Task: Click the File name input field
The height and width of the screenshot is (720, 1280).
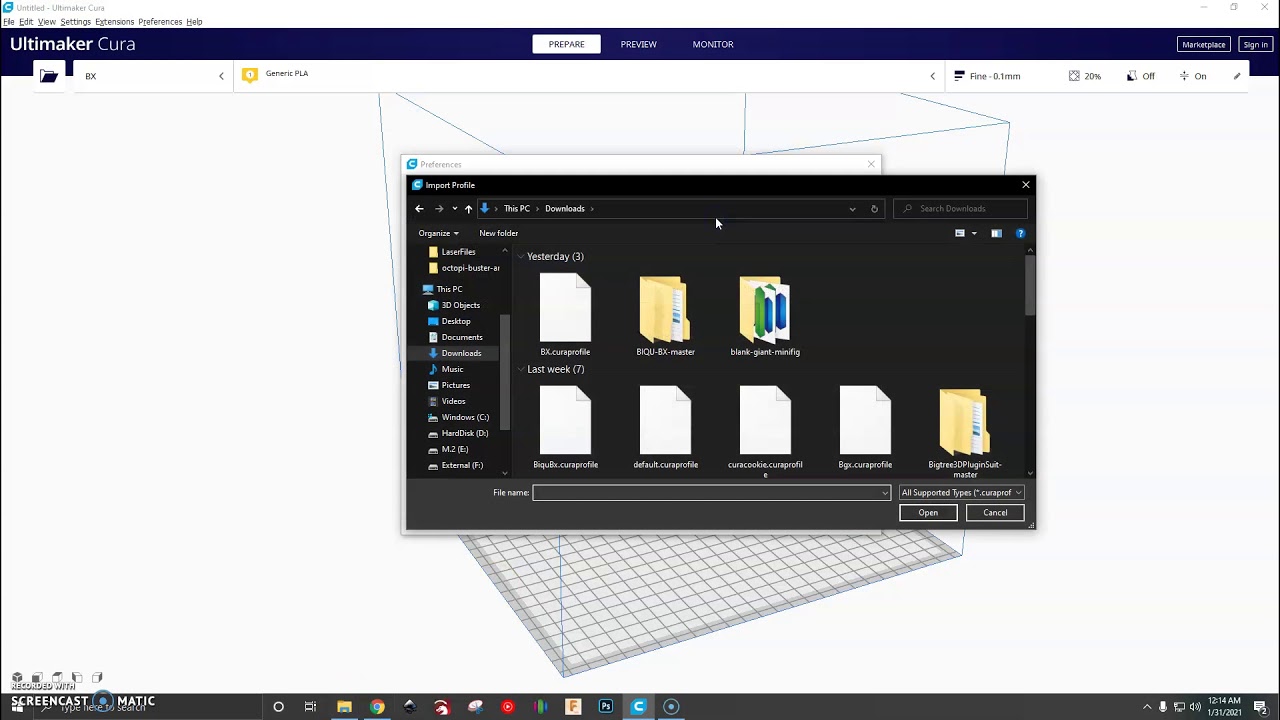Action: point(711,492)
